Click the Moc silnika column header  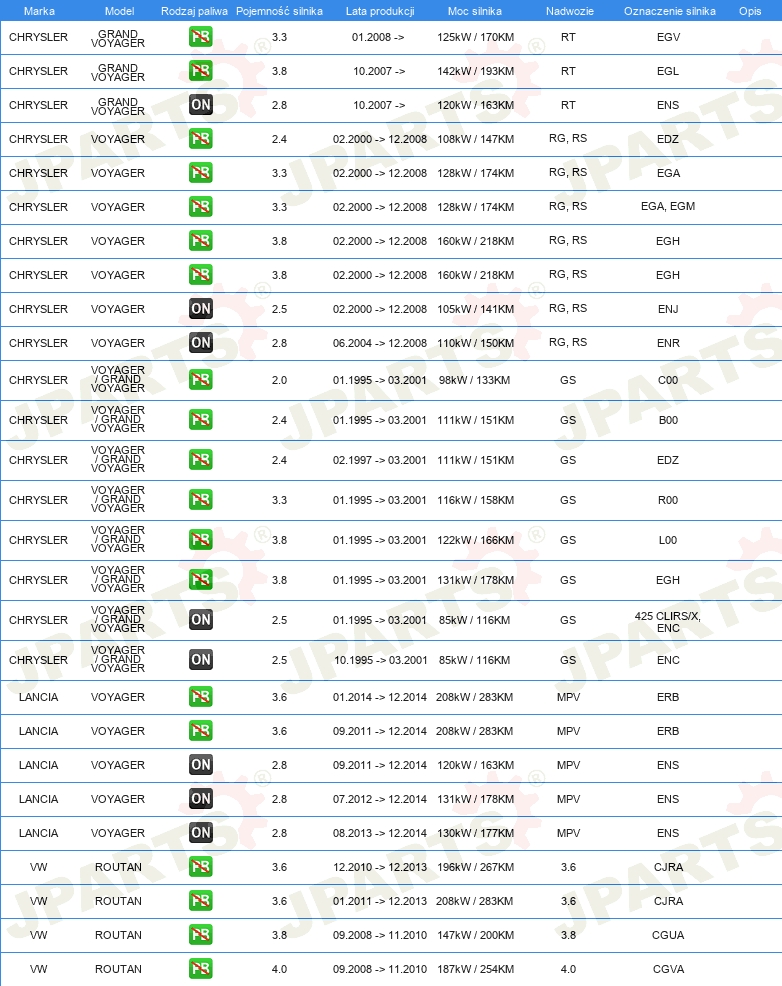tap(475, 11)
